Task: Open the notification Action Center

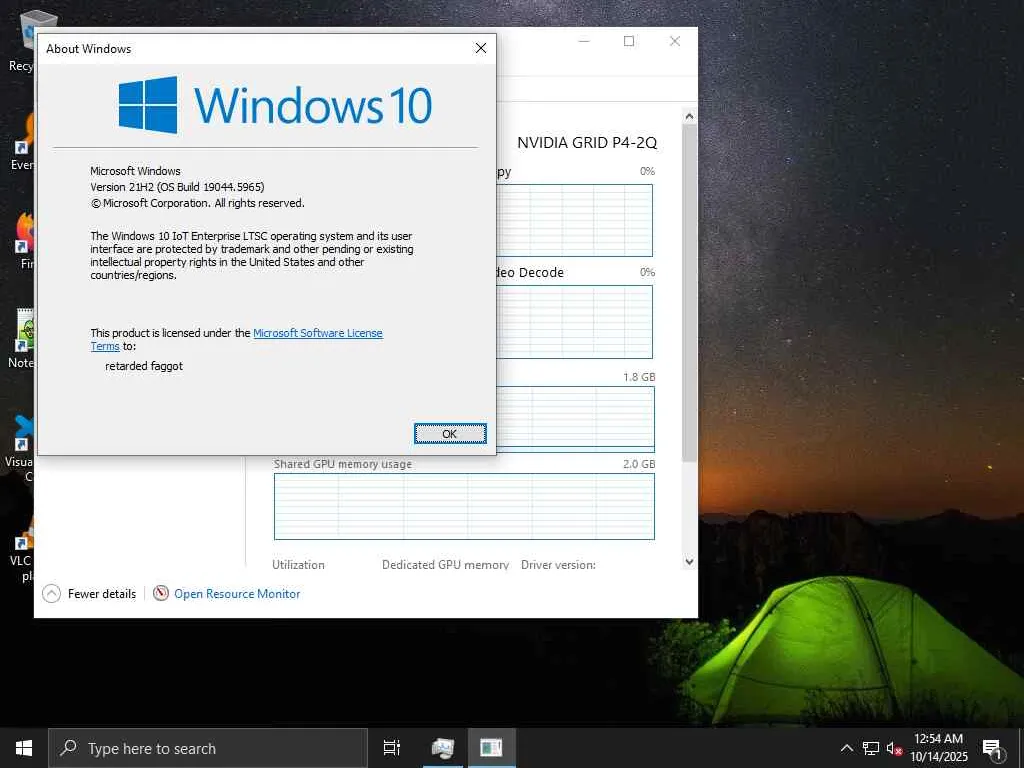Action: pos(993,748)
